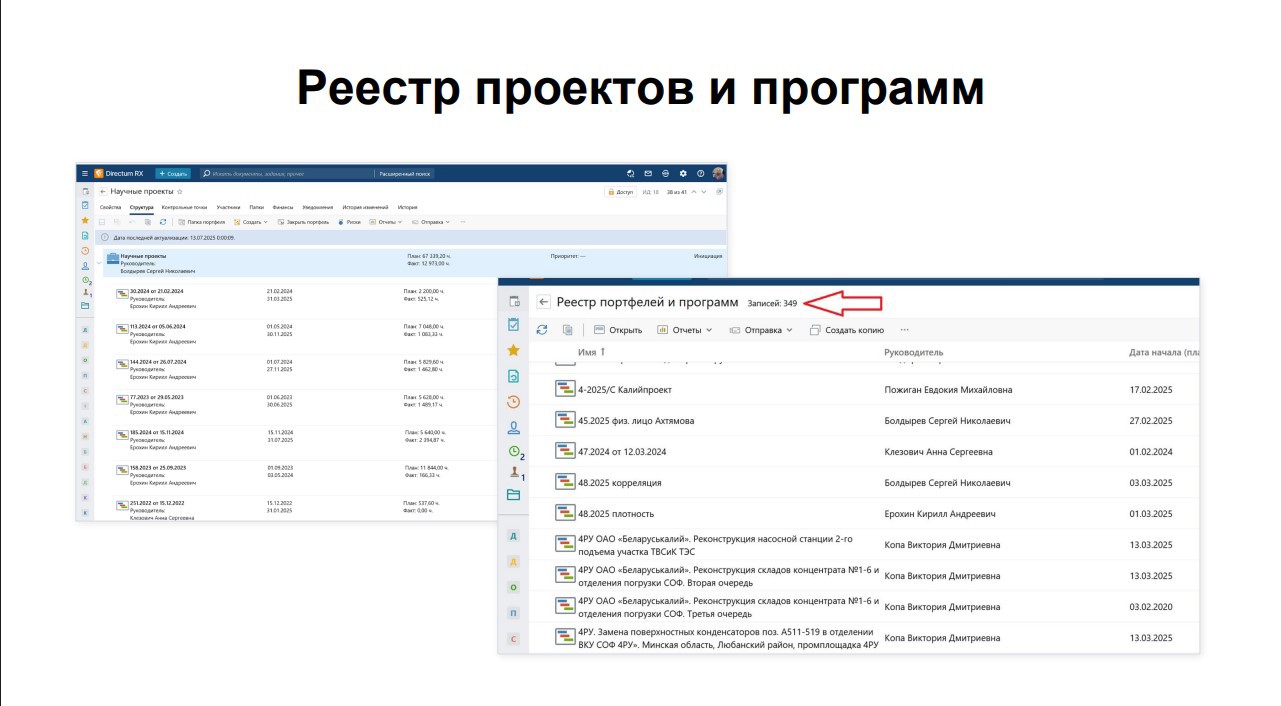Collapse the Научные проекты portfolio tree node
Viewport: 1281px width, 706px height.
pyautogui.click(x=100, y=263)
